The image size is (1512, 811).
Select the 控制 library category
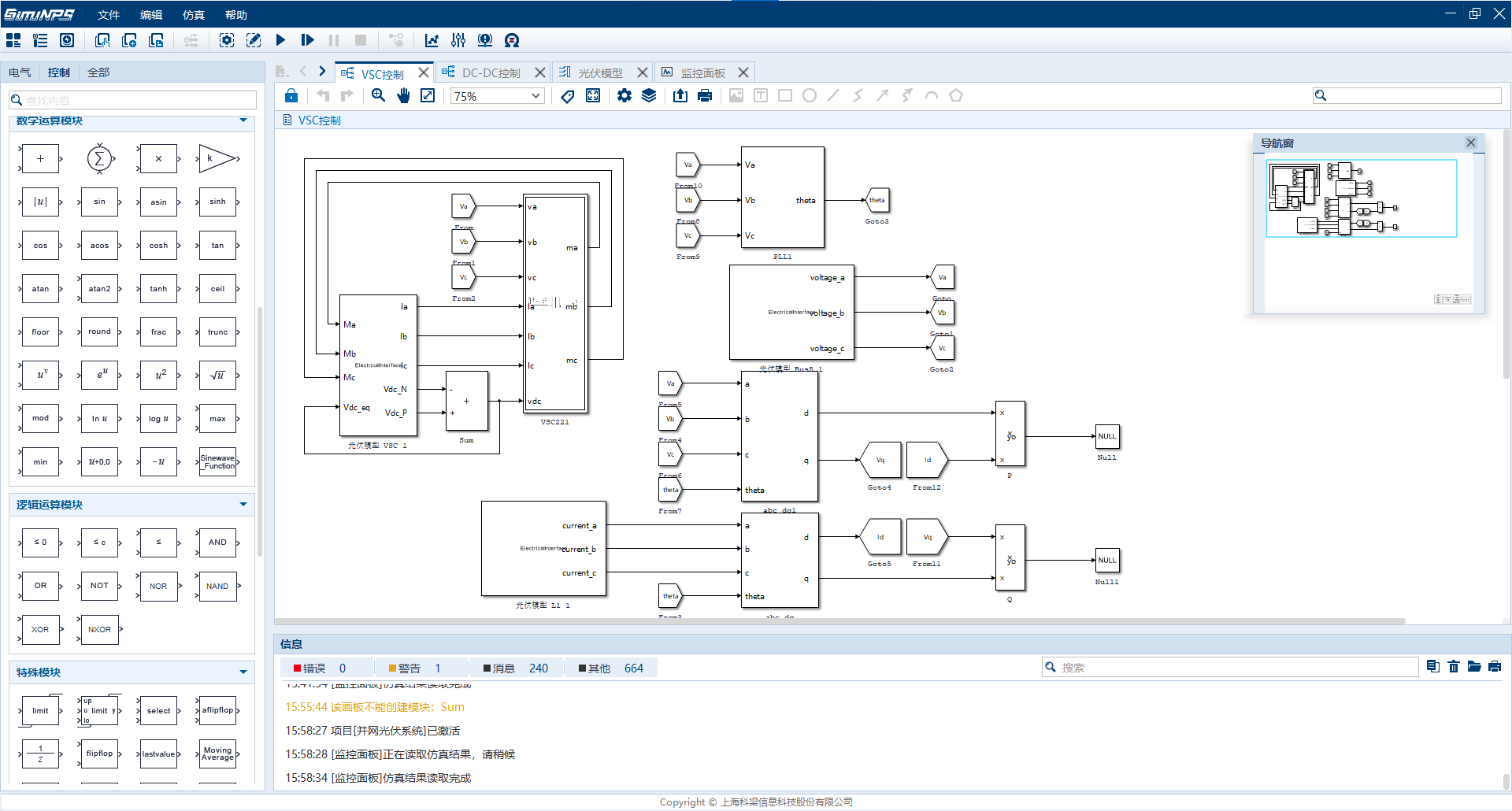pyautogui.click(x=59, y=72)
